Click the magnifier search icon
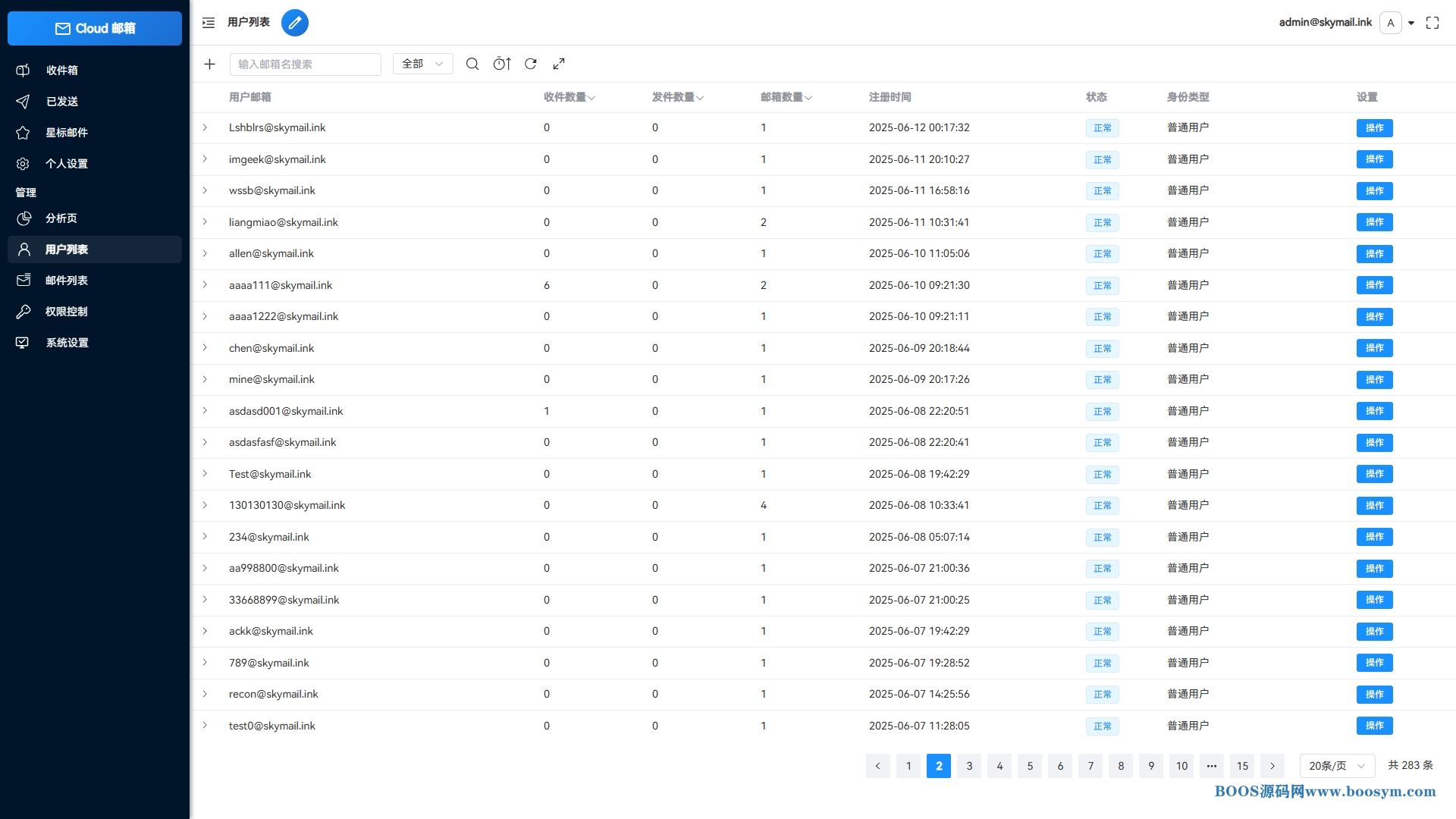This screenshot has height=819, width=1456. tap(472, 64)
